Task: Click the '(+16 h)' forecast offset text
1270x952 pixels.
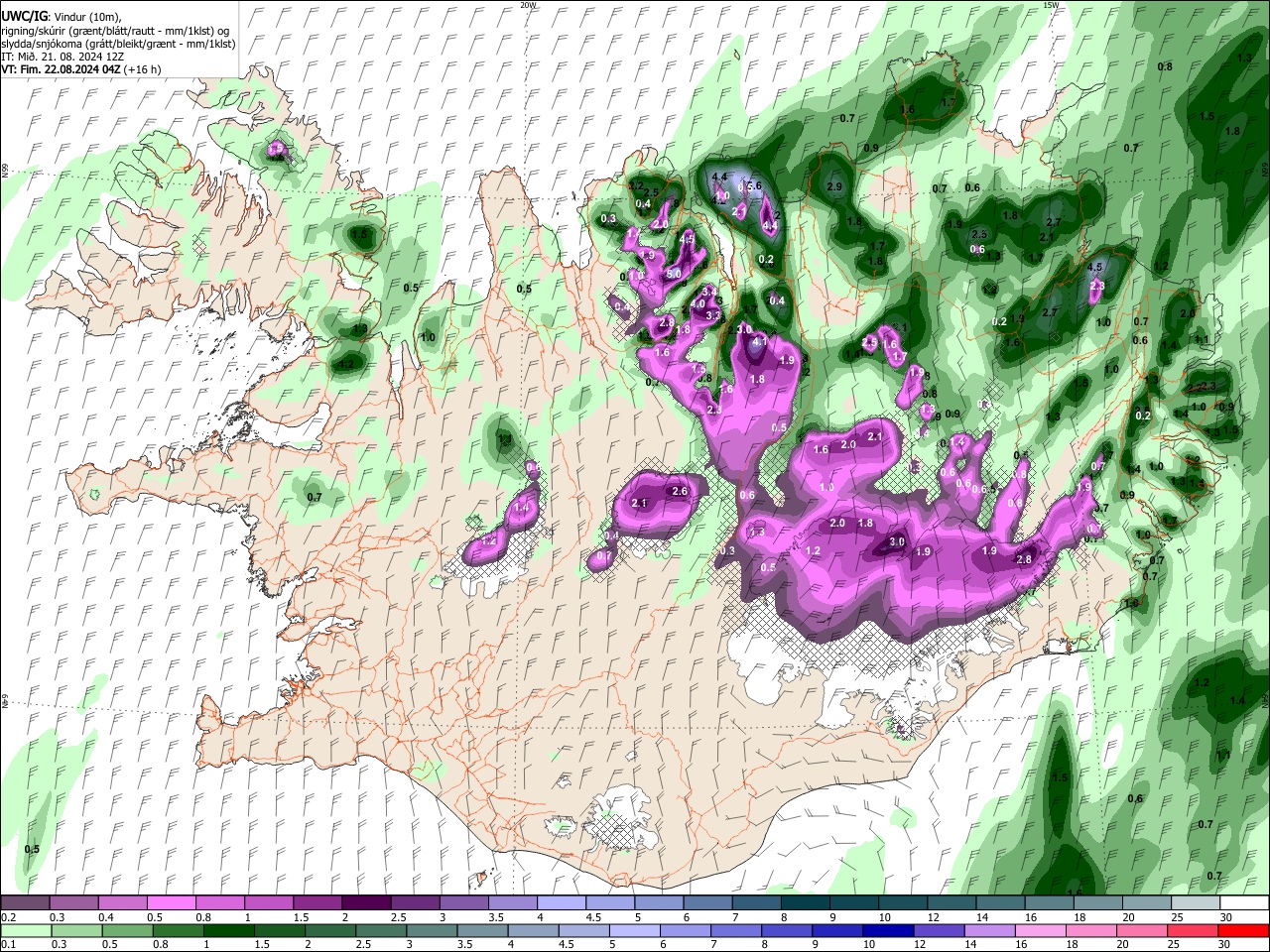Action: click(143, 69)
